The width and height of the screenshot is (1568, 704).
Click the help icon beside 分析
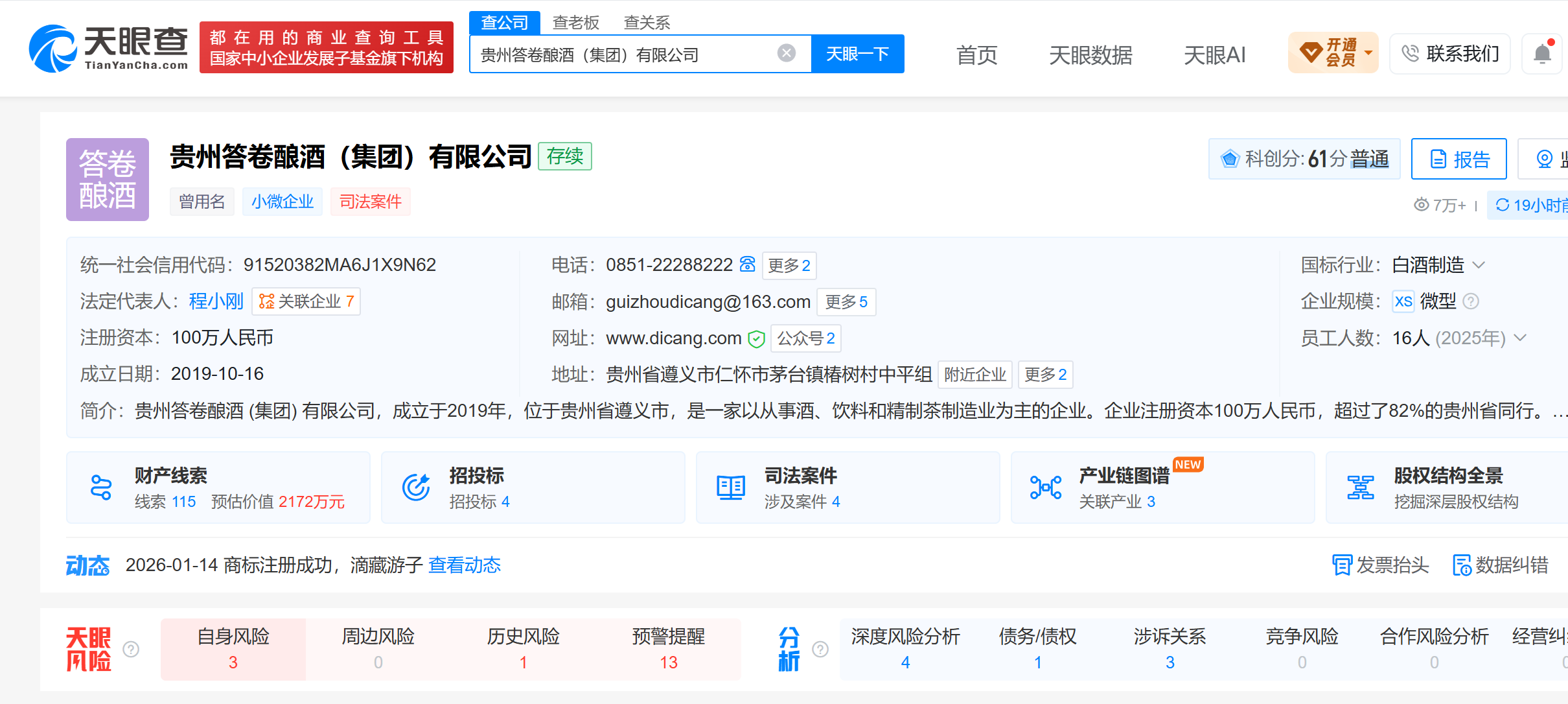tap(820, 649)
